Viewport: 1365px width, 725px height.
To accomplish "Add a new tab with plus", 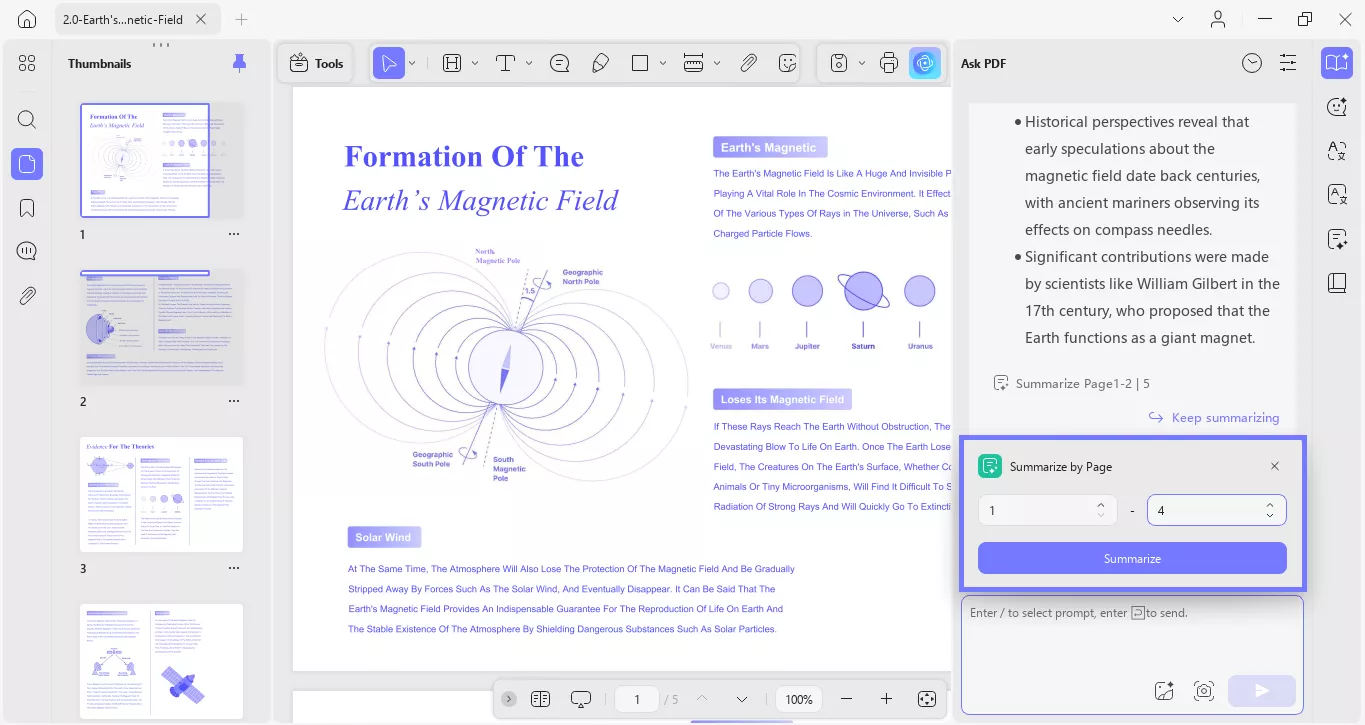I will [x=241, y=19].
